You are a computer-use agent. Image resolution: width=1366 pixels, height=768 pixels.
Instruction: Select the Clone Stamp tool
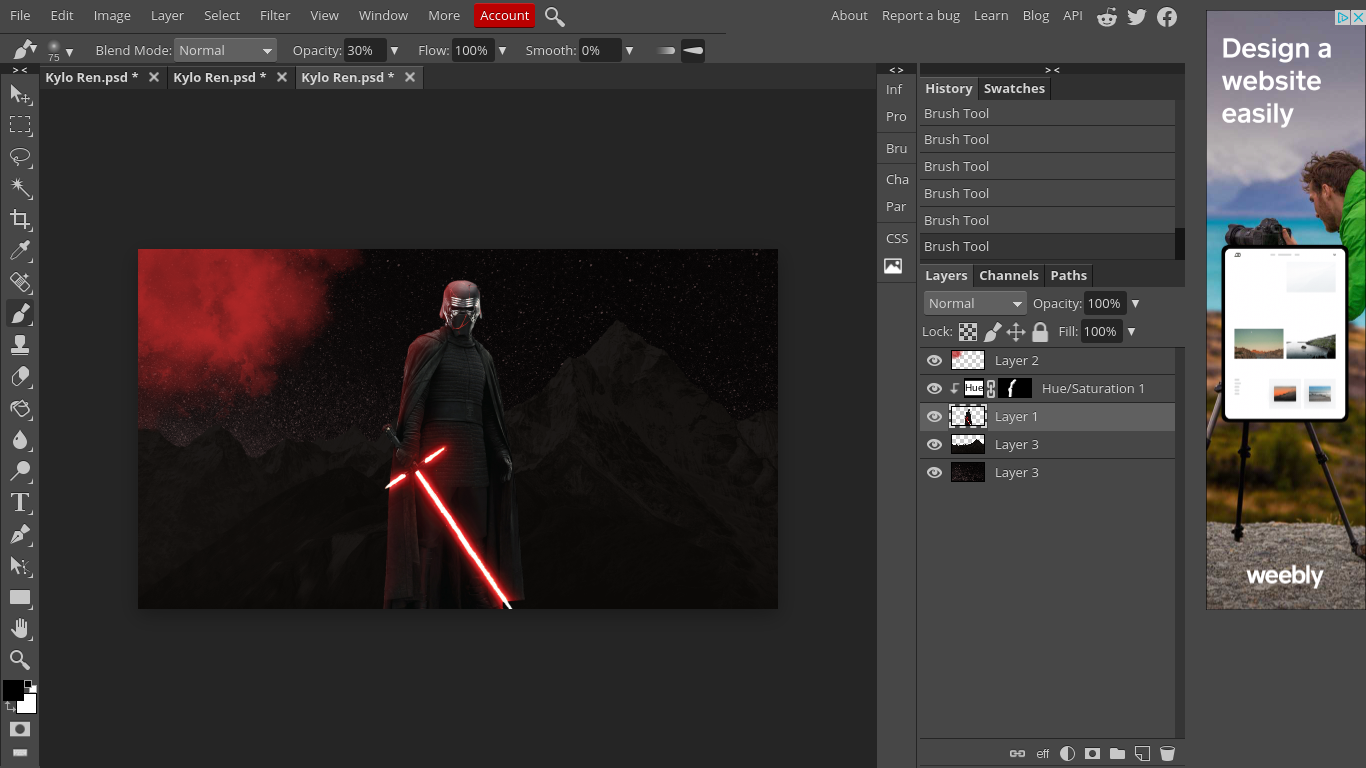pos(20,346)
